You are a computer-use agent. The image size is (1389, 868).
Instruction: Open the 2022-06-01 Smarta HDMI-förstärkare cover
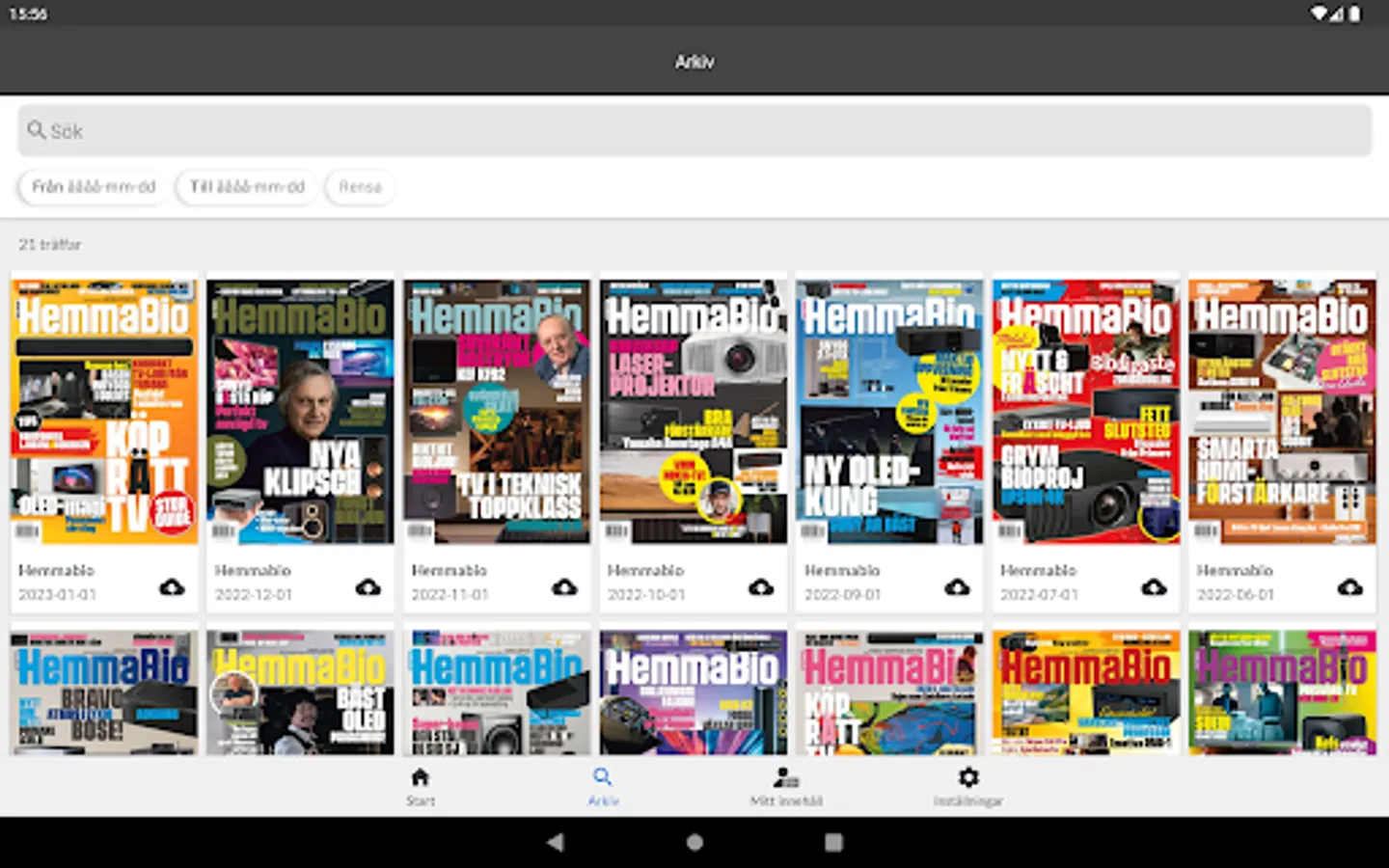[x=1282, y=412]
